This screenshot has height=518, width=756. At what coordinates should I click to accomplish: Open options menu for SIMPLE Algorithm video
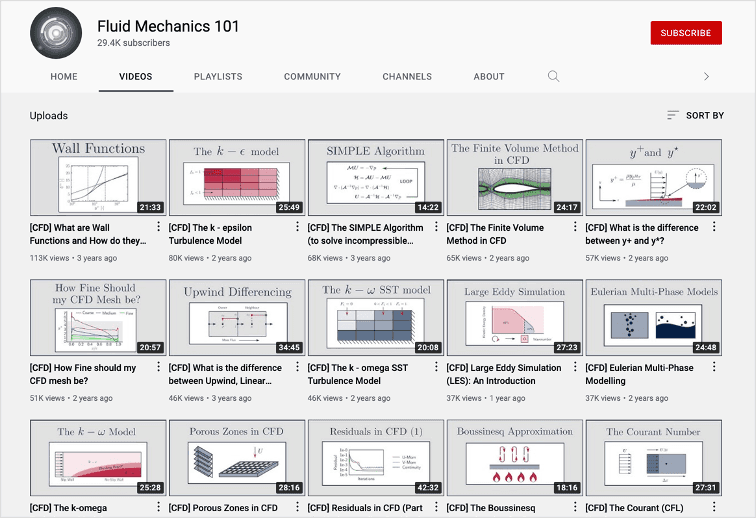(x=436, y=227)
